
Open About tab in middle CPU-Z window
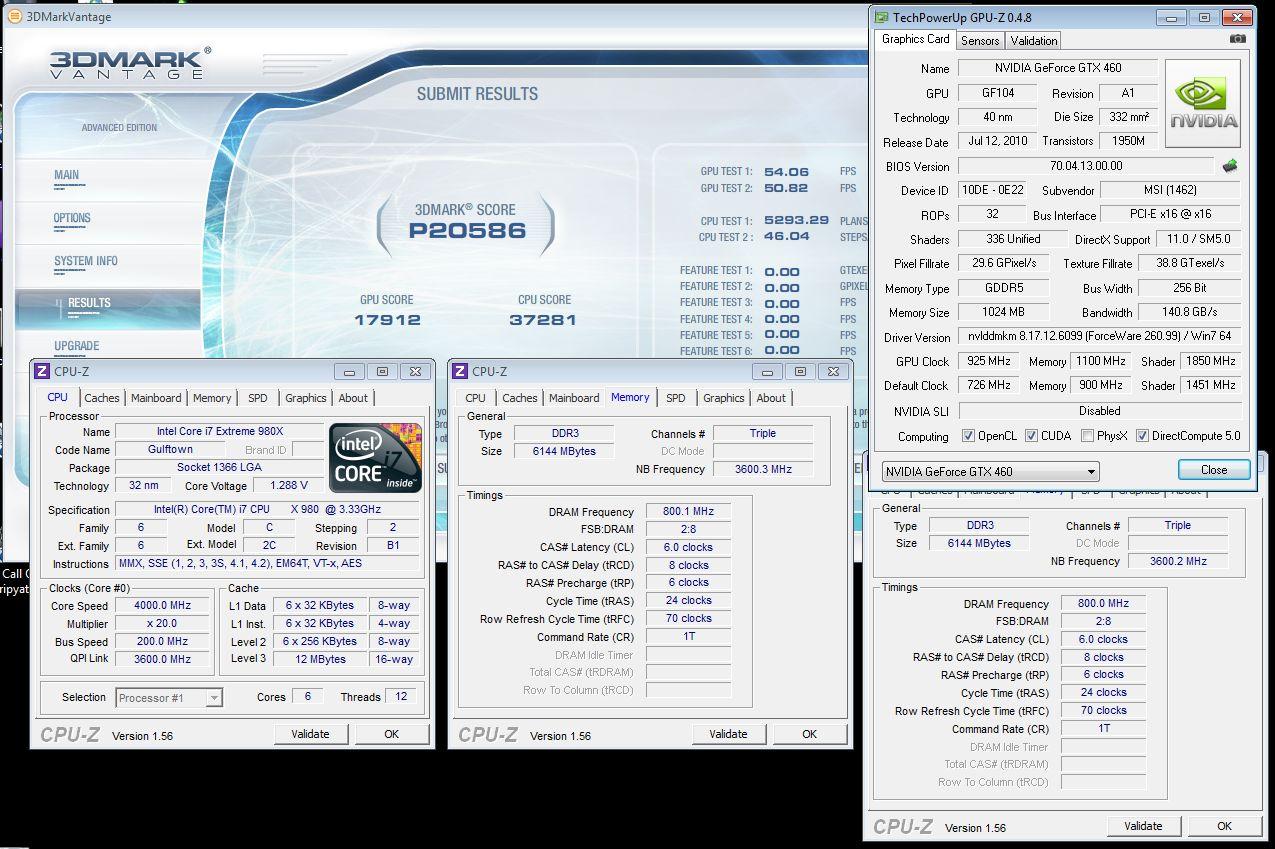pyautogui.click(x=771, y=398)
